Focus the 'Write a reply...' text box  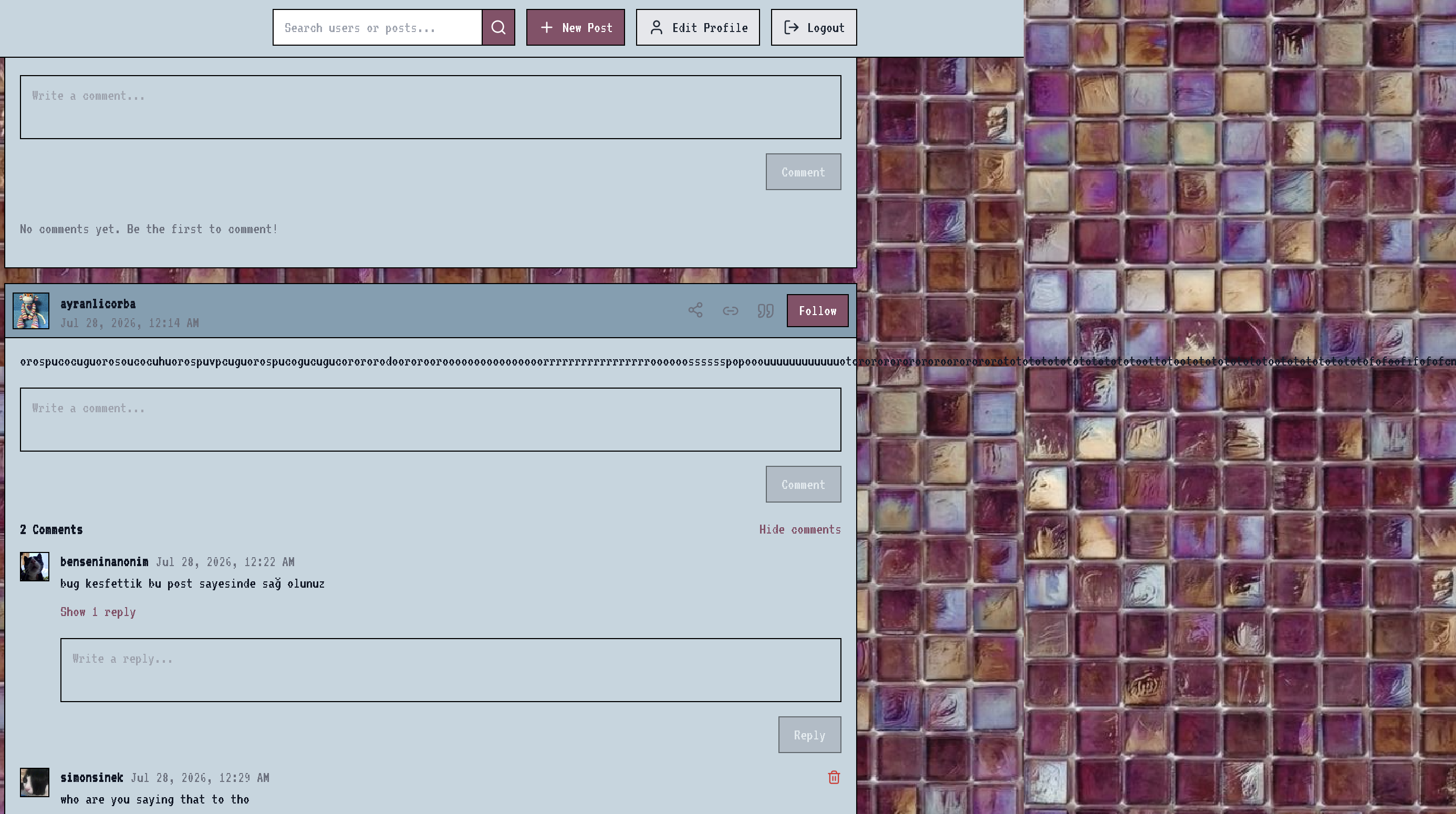point(451,670)
